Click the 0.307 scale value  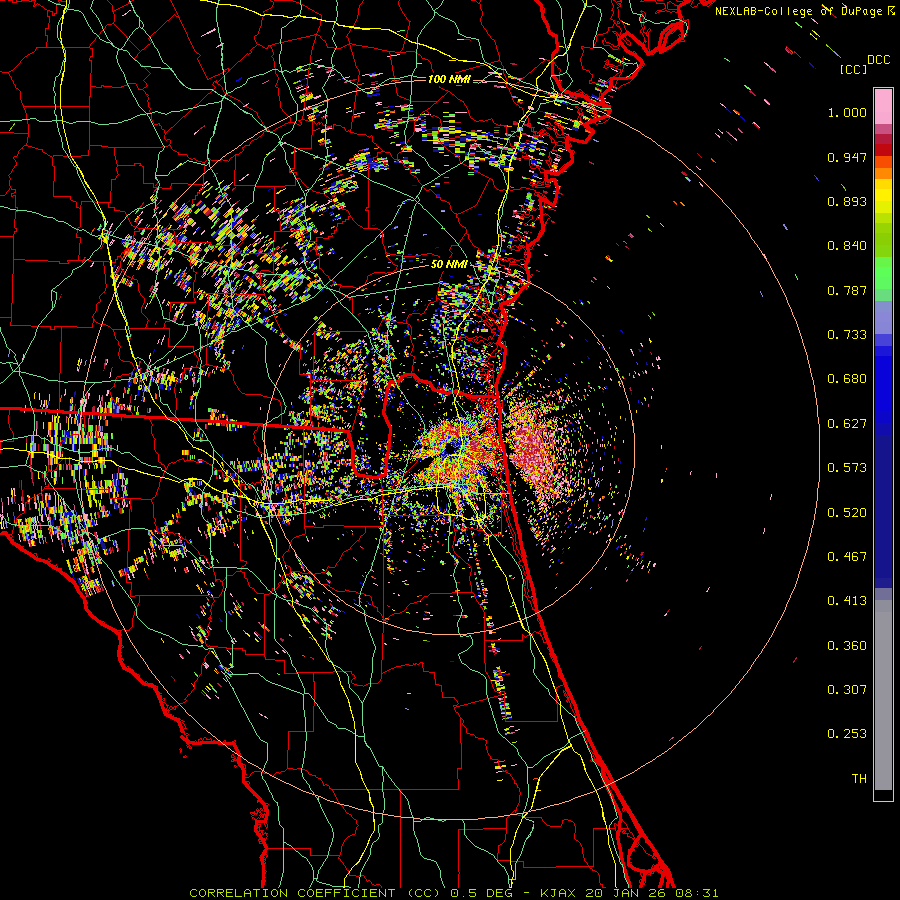847,690
